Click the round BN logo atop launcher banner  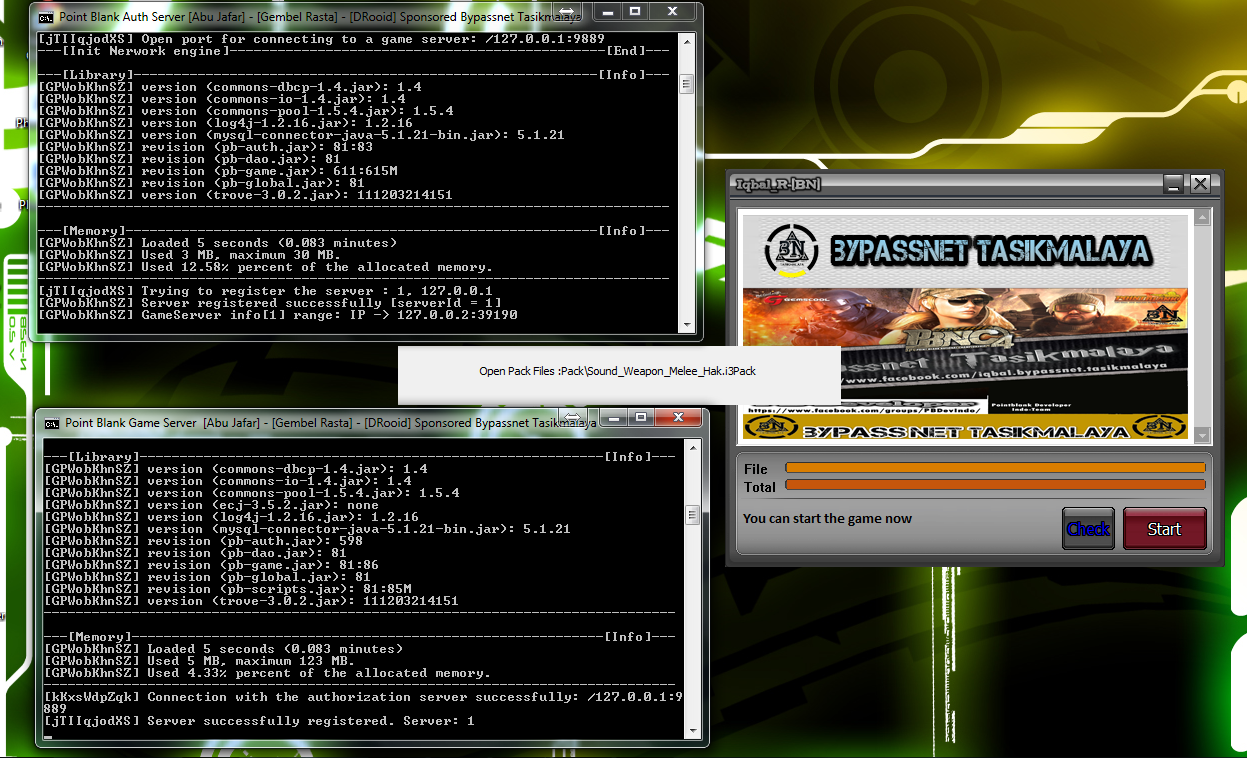(x=791, y=251)
